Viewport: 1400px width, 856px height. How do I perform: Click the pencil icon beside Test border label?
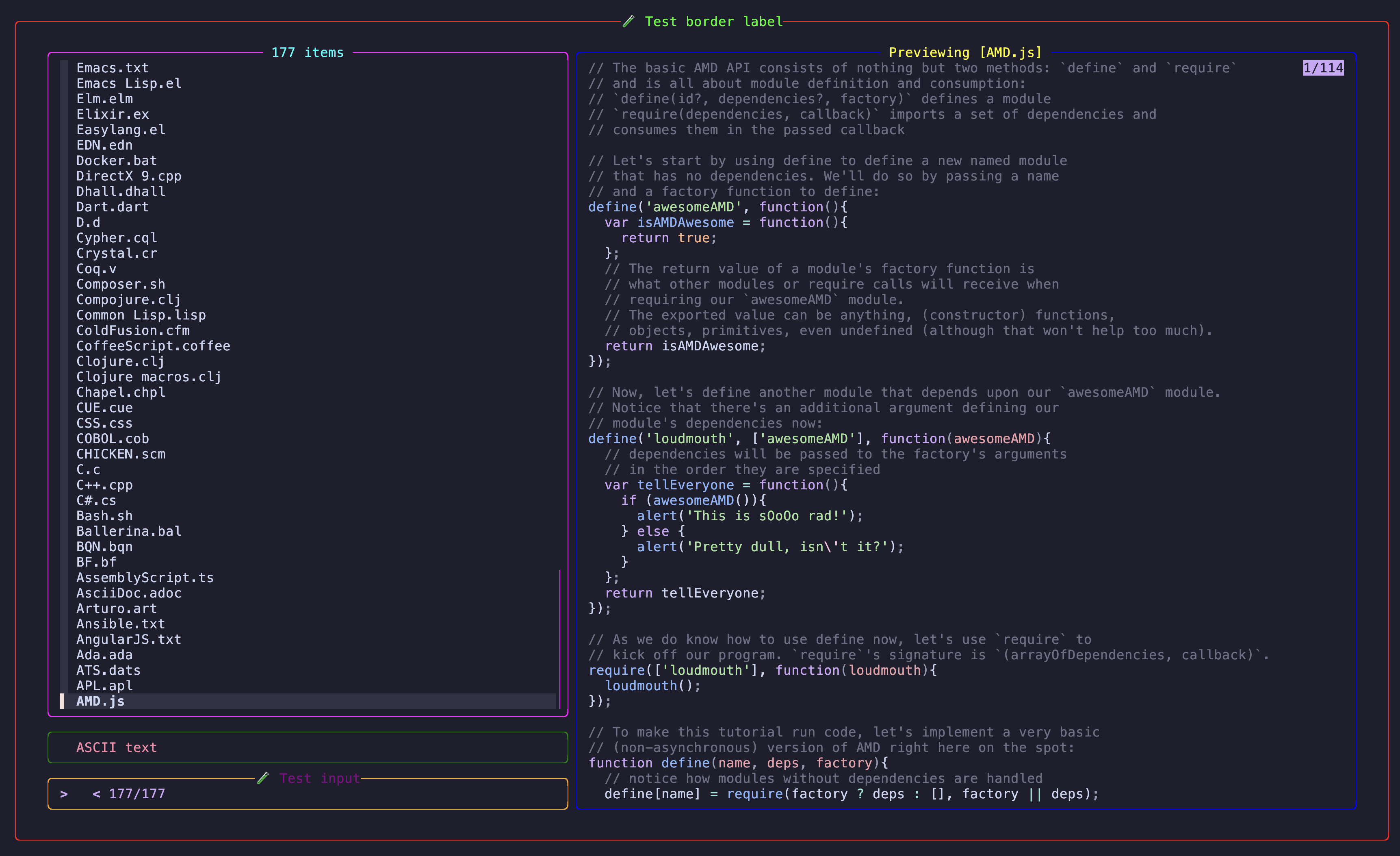(628, 22)
